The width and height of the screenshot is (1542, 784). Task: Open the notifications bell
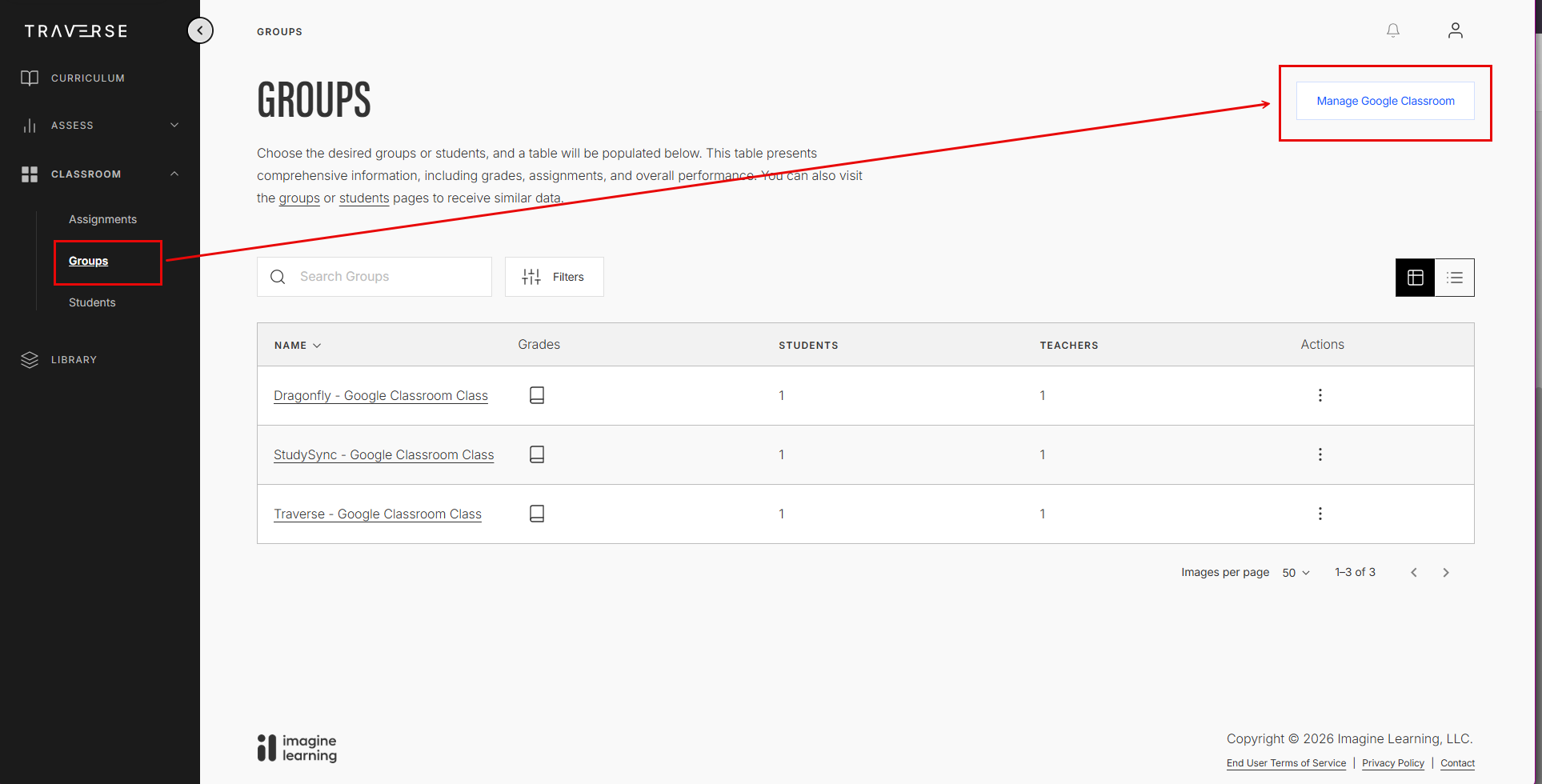point(1393,30)
